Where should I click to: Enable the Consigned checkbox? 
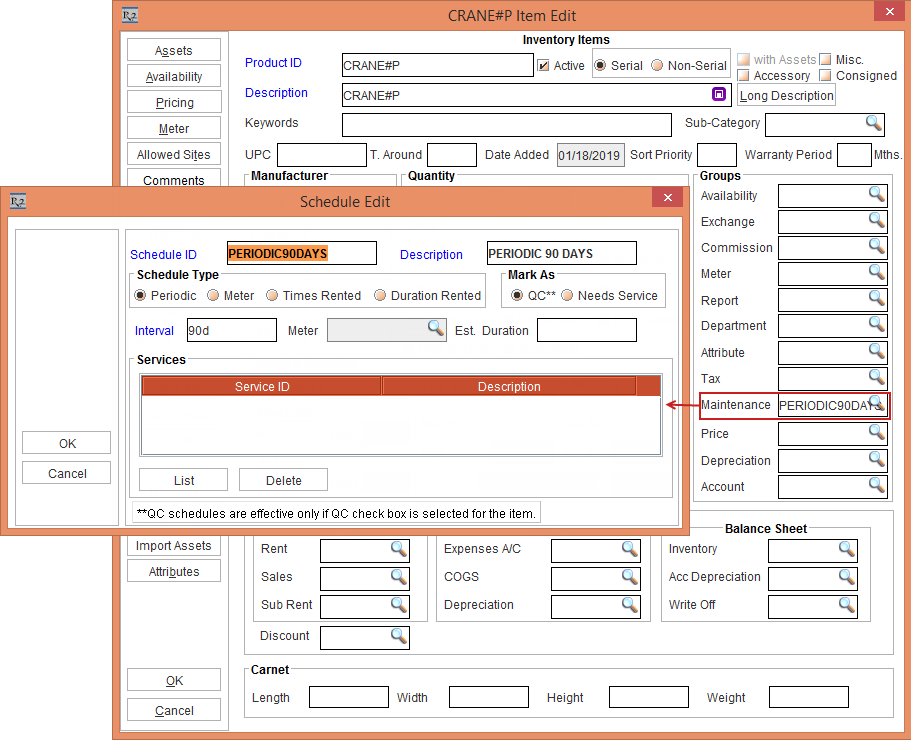coord(826,76)
